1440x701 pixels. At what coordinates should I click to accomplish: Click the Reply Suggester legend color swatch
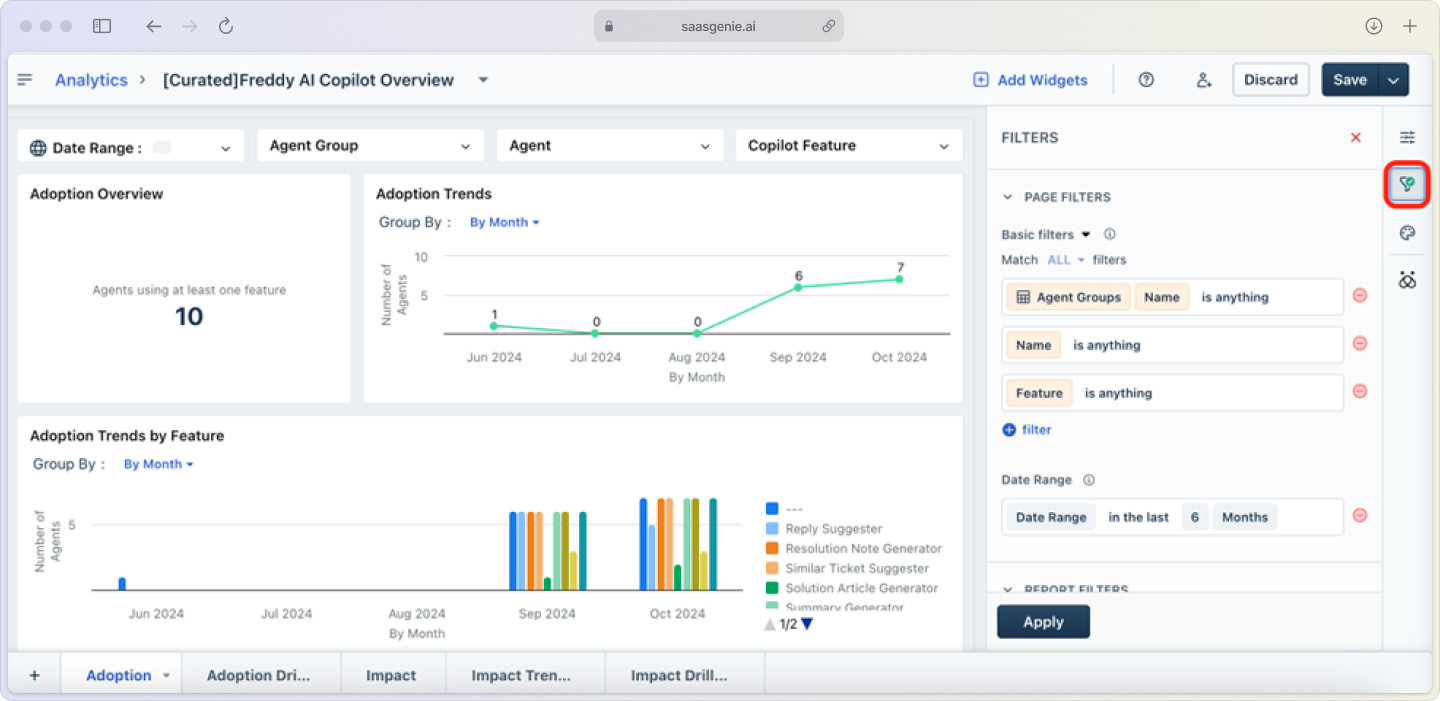[770, 528]
